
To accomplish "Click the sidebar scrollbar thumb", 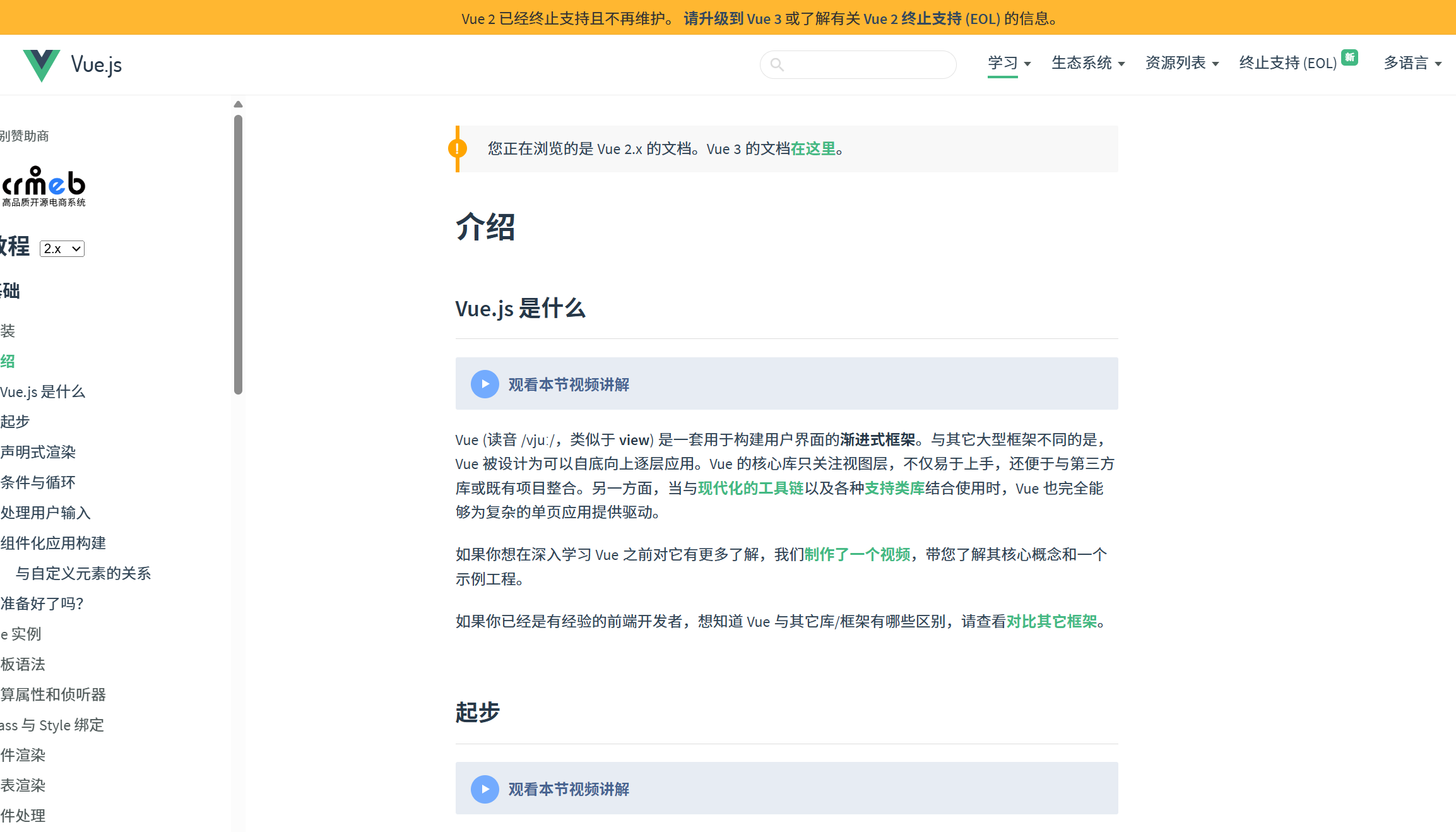I will [238, 254].
